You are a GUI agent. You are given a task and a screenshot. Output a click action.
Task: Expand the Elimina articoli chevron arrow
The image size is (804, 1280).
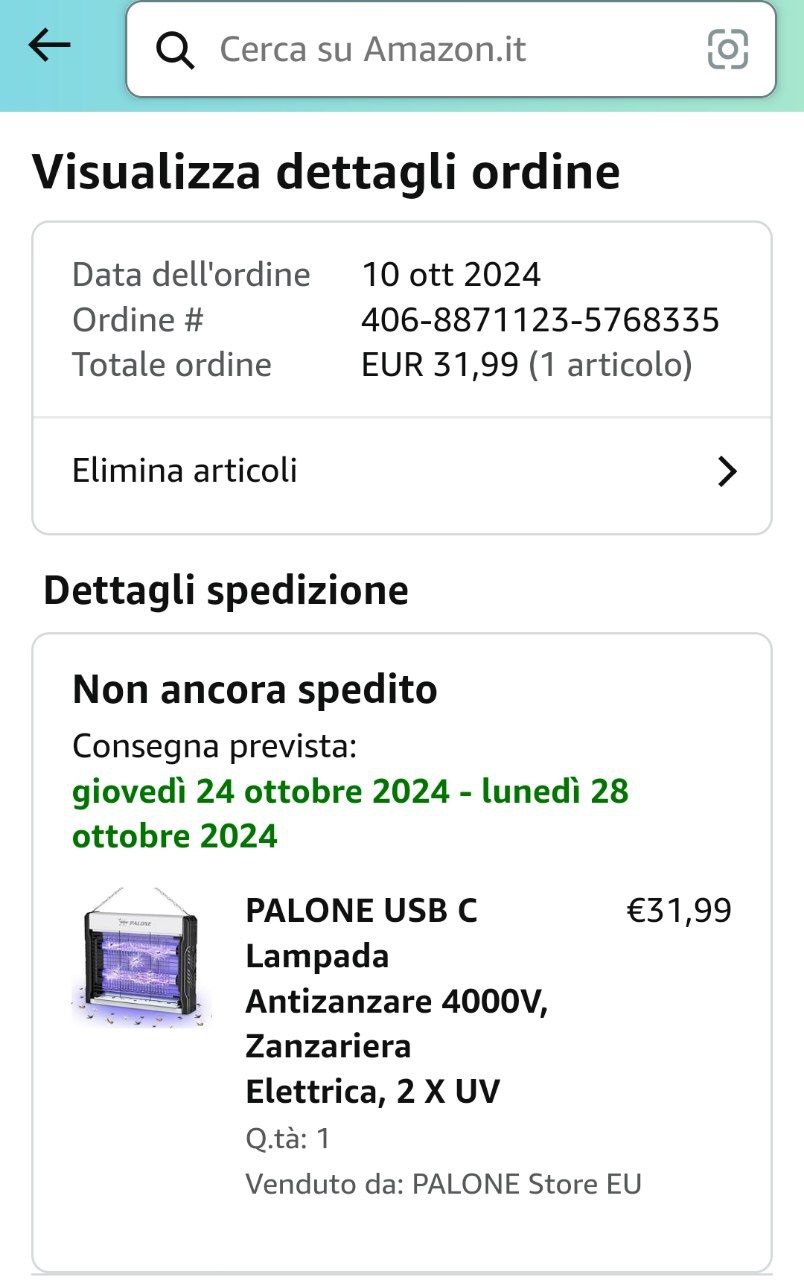727,472
